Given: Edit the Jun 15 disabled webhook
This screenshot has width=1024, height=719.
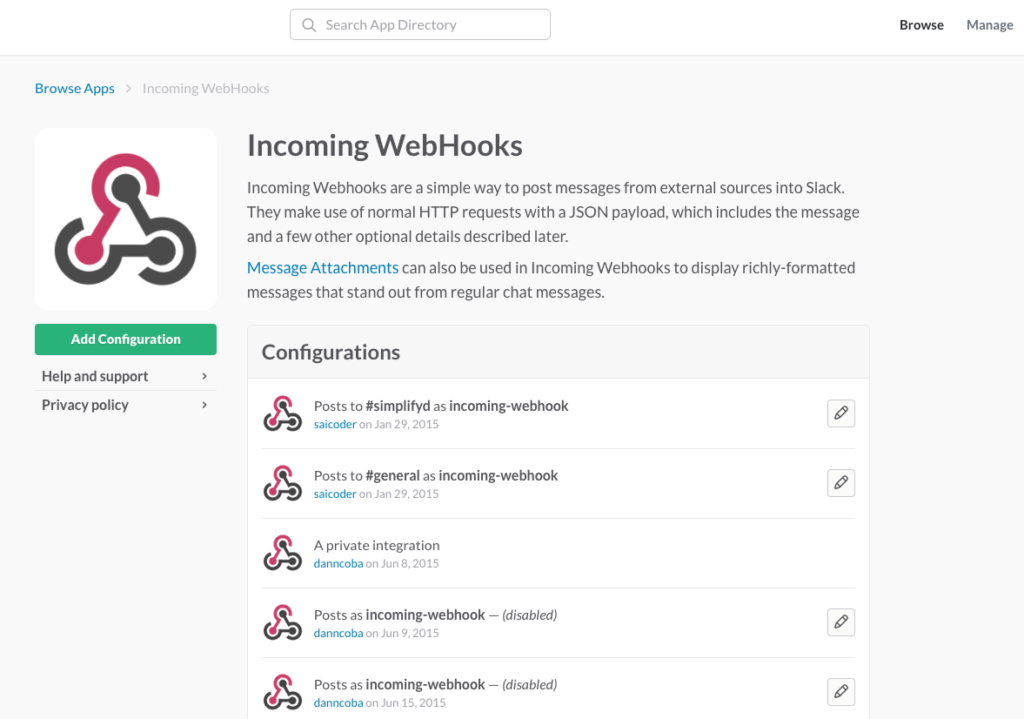Looking at the screenshot, I should [x=840, y=692].
